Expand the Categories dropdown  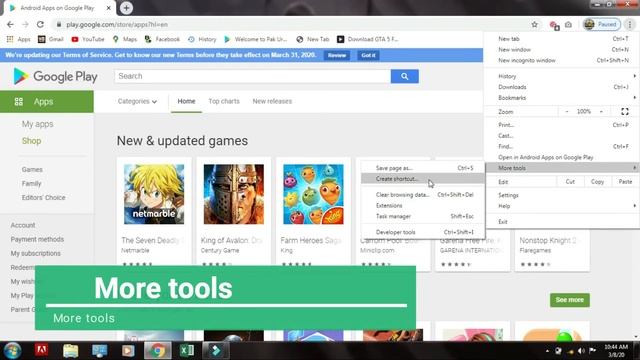137,101
